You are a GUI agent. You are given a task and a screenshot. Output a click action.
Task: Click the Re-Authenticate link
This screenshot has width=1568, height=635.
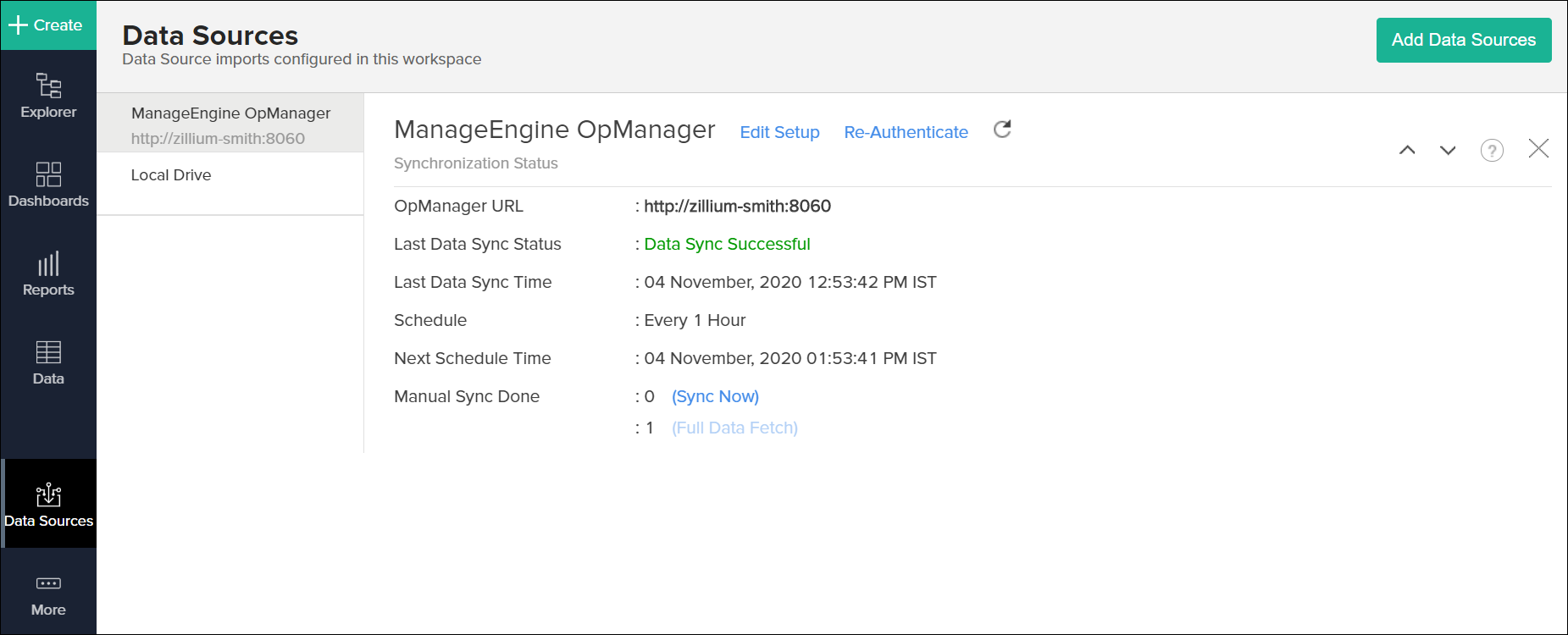click(906, 132)
